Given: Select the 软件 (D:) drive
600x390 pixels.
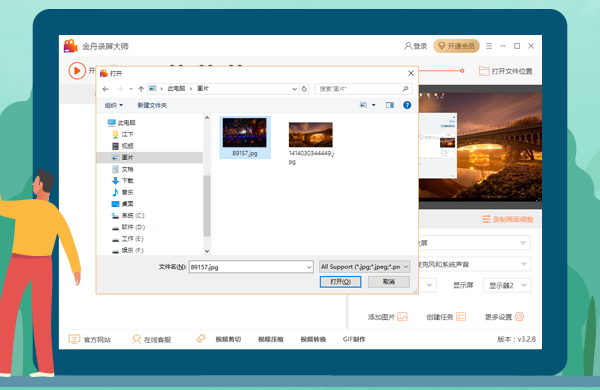Looking at the screenshot, I should tap(128, 227).
